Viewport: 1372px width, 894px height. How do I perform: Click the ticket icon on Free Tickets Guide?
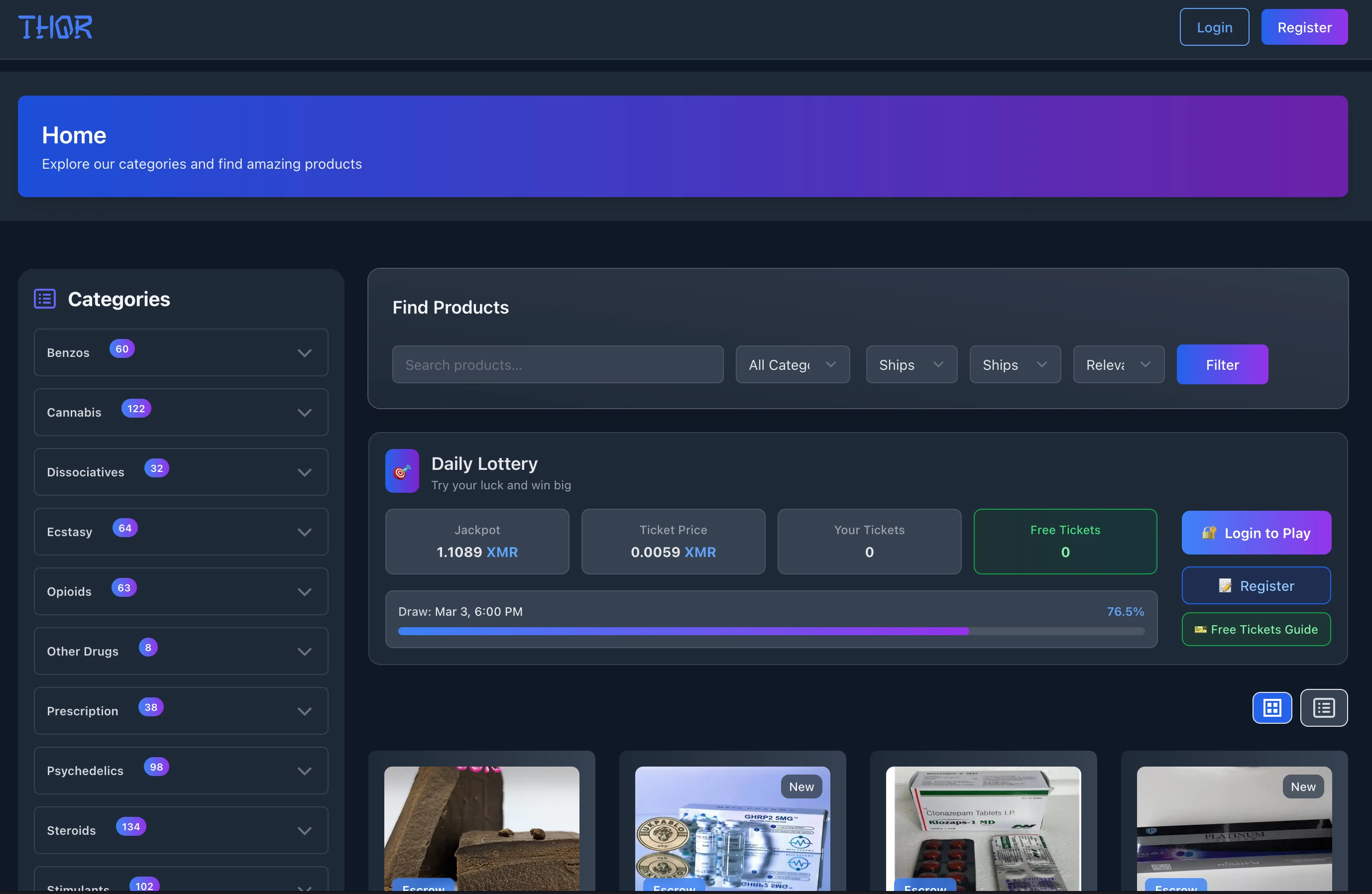tap(1201, 629)
